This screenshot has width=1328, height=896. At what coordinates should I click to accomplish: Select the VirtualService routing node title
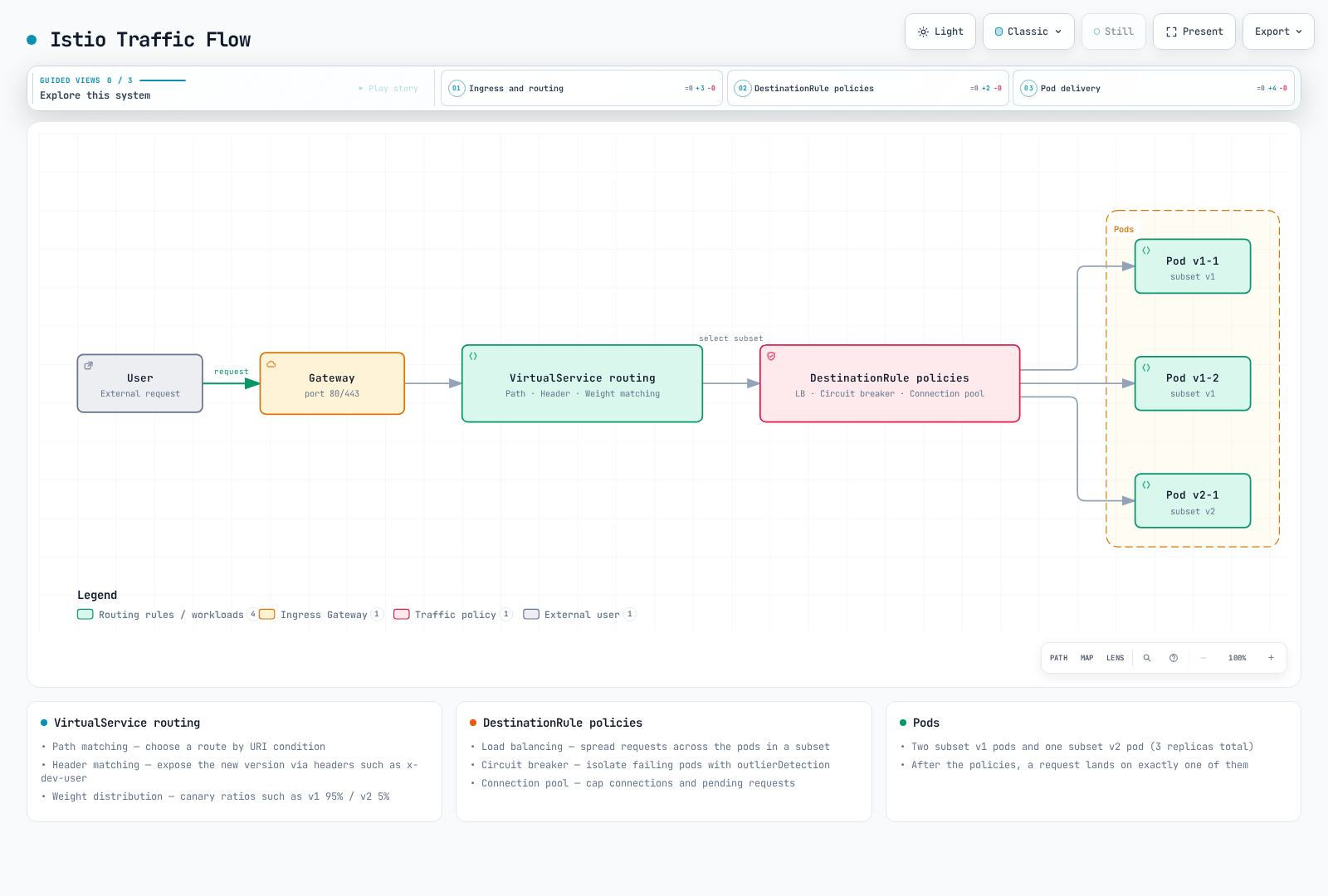583,377
